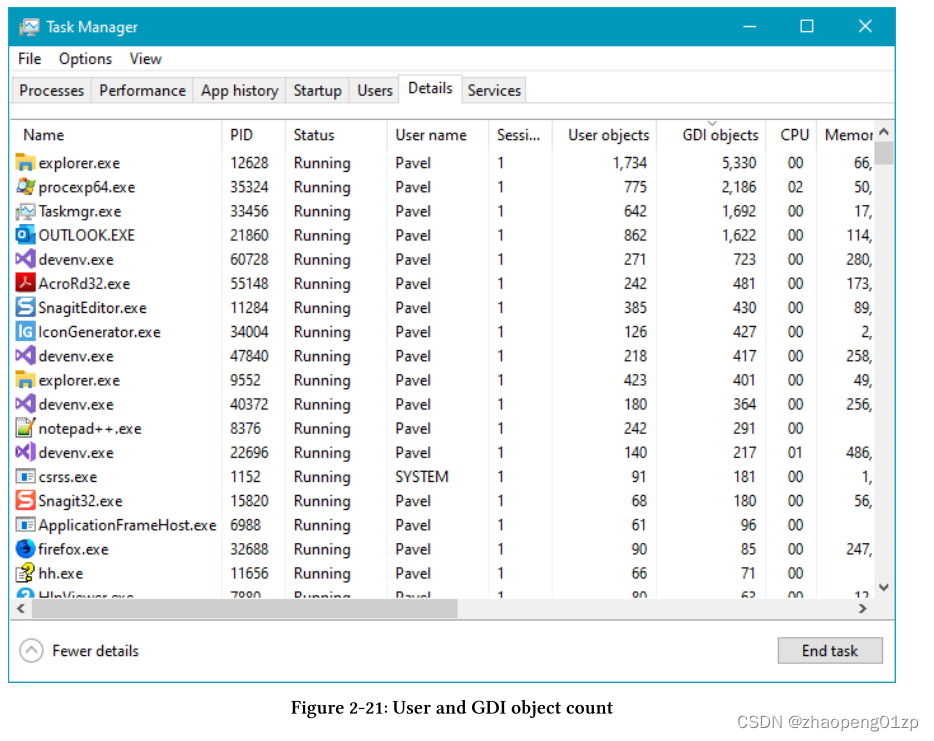The height and width of the screenshot is (741, 934).
Task: Click the horizontal scrollbar thumb
Action: [x=244, y=608]
